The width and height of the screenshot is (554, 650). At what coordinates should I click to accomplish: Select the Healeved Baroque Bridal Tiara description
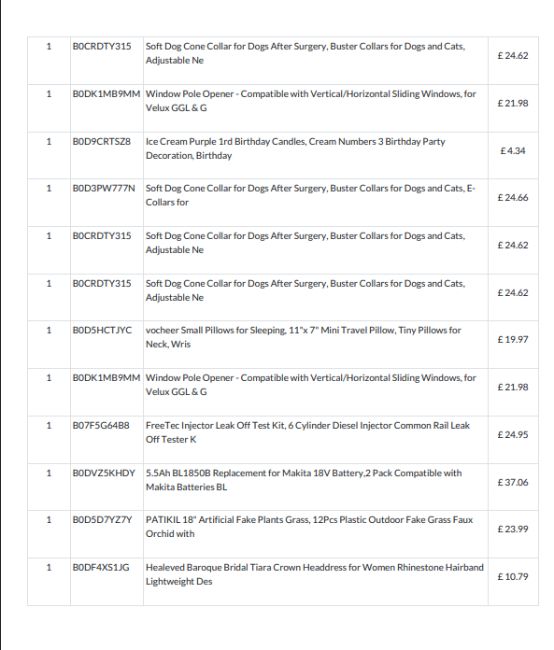pyautogui.click(x=315, y=574)
